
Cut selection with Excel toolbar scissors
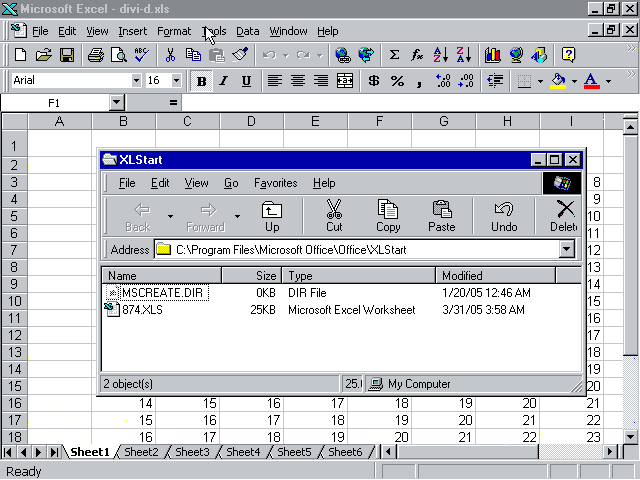click(x=170, y=55)
